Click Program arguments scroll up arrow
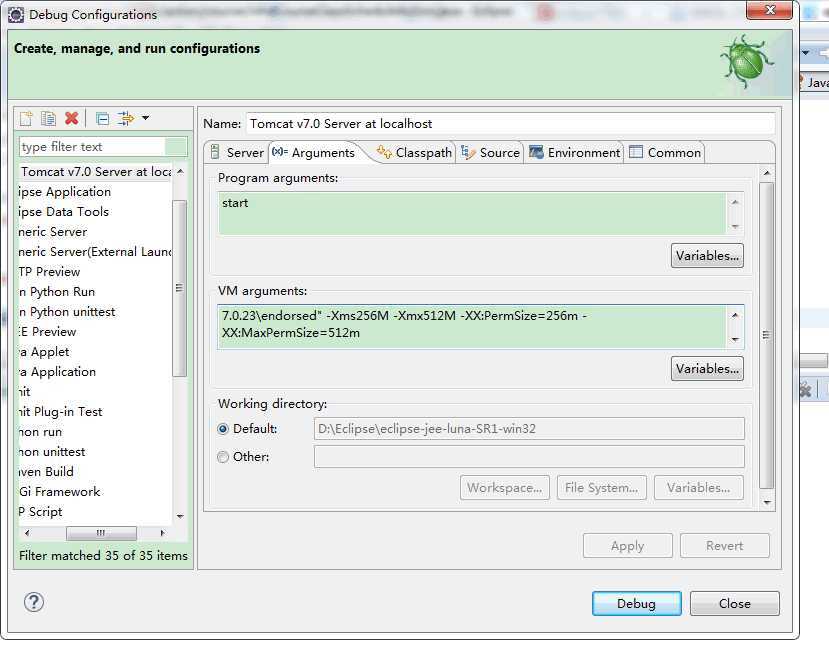829x650 pixels. coord(735,202)
